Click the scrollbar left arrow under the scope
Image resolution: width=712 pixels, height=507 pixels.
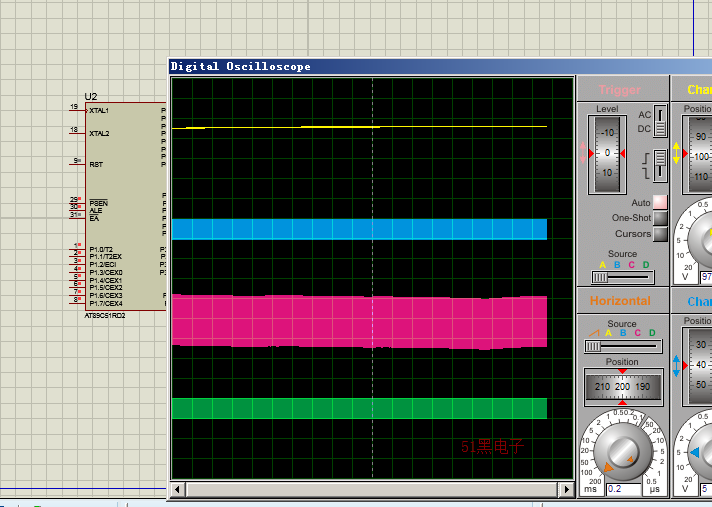click(x=177, y=489)
